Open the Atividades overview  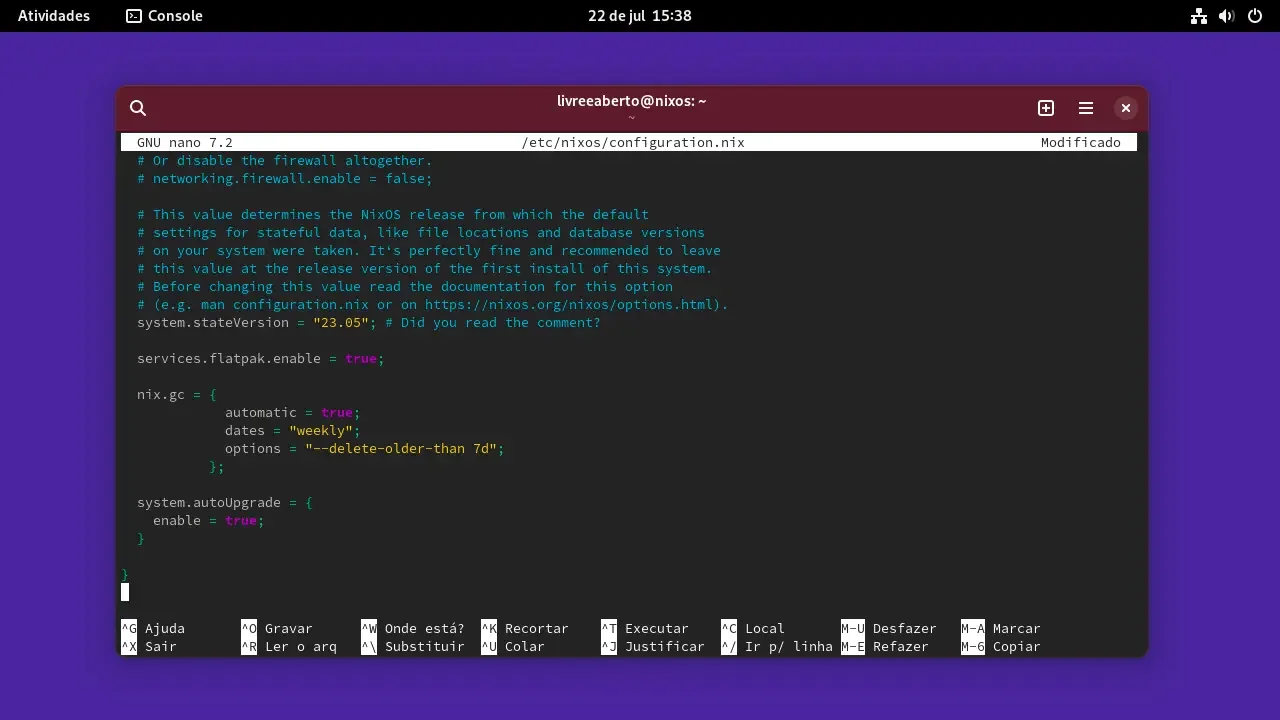pyautogui.click(x=54, y=16)
